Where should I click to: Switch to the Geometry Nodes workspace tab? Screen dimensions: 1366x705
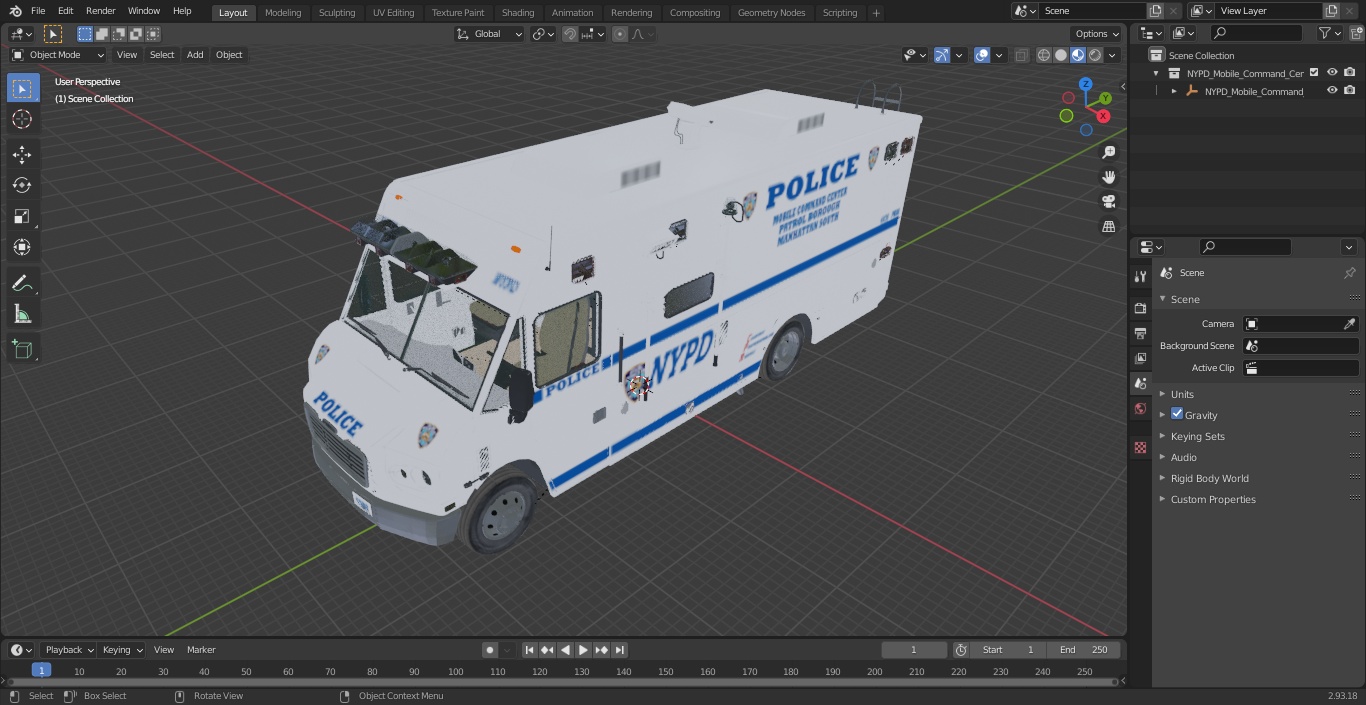coord(771,13)
